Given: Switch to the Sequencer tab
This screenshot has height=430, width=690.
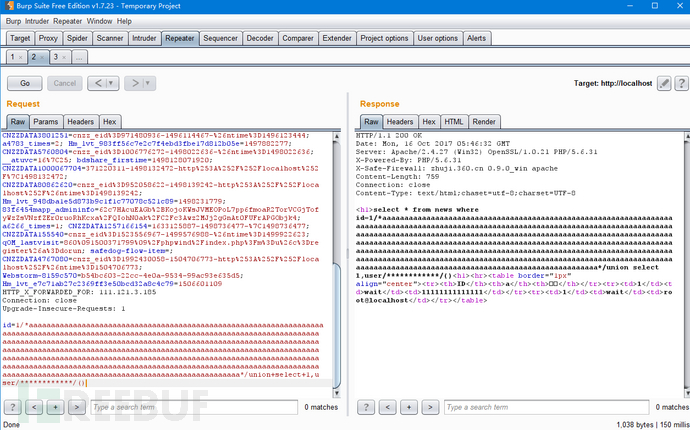Looking at the screenshot, I should click(x=220, y=38).
